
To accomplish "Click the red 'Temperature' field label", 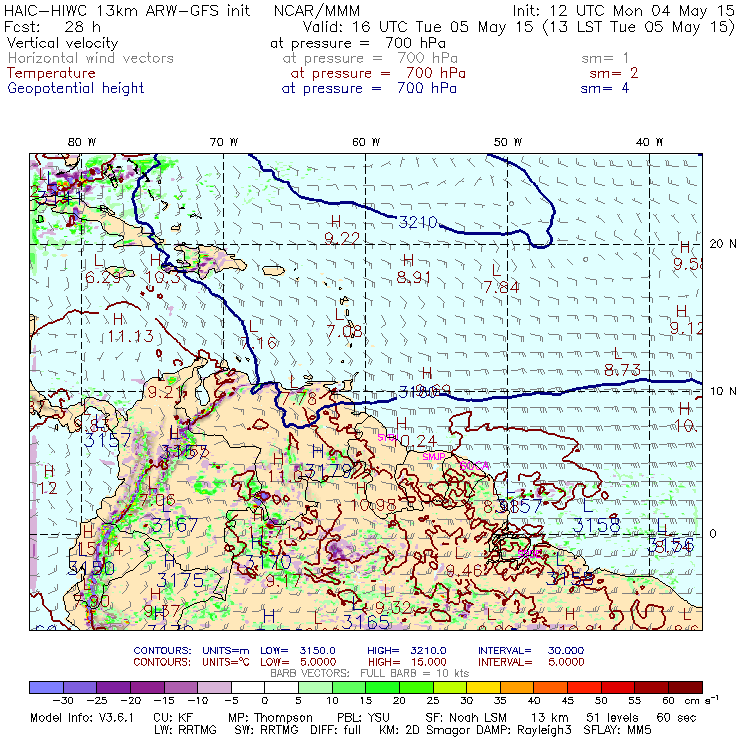I will (51, 73).
